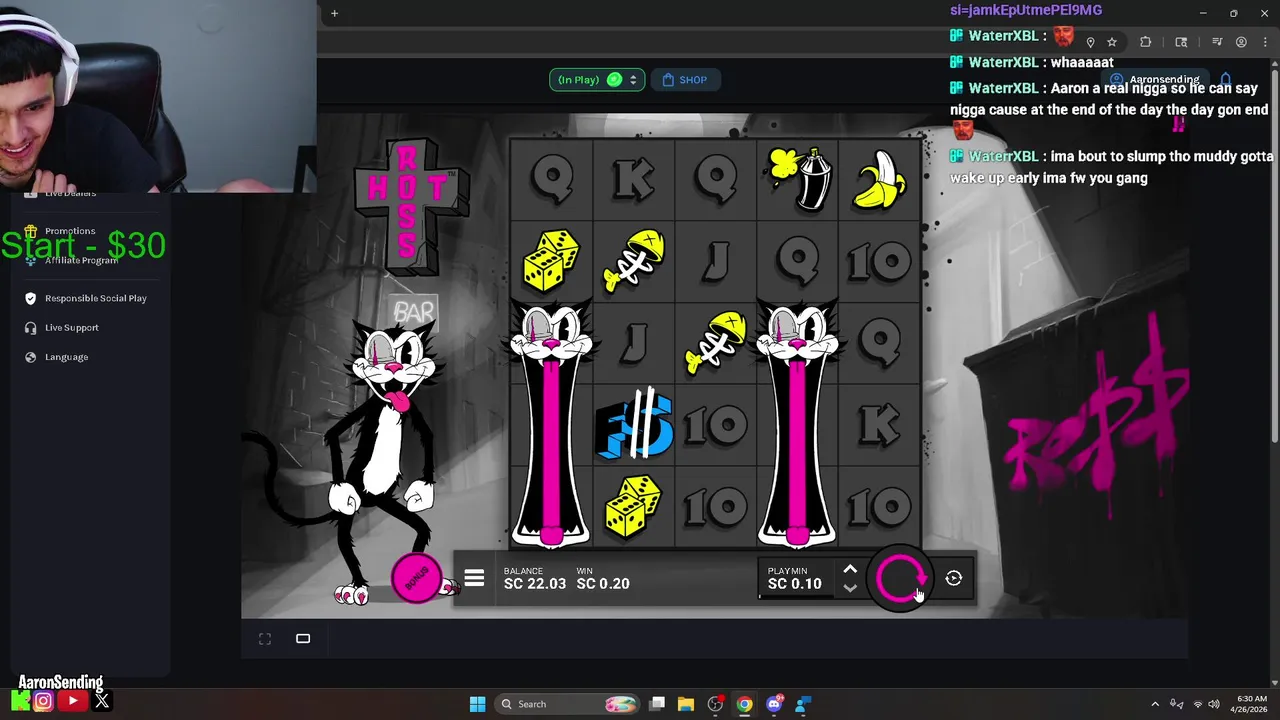The height and width of the screenshot is (720, 1280).
Task: Open Promotions in the sidebar
Action: click(x=70, y=231)
